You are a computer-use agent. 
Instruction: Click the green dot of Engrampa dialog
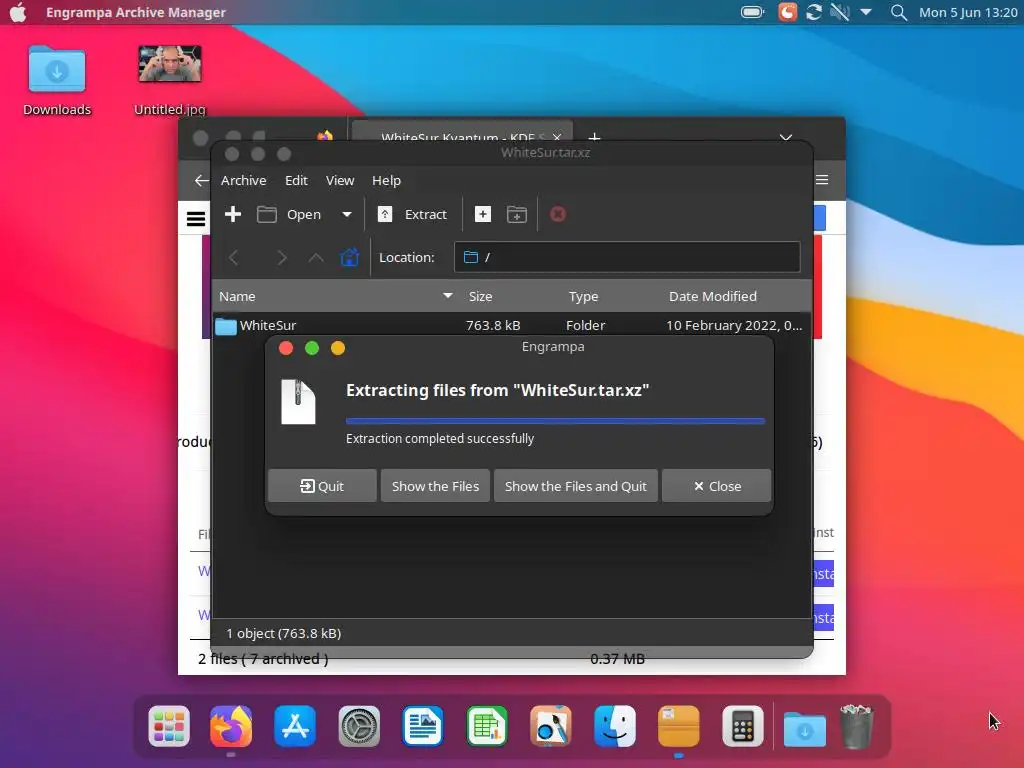point(312,348)
